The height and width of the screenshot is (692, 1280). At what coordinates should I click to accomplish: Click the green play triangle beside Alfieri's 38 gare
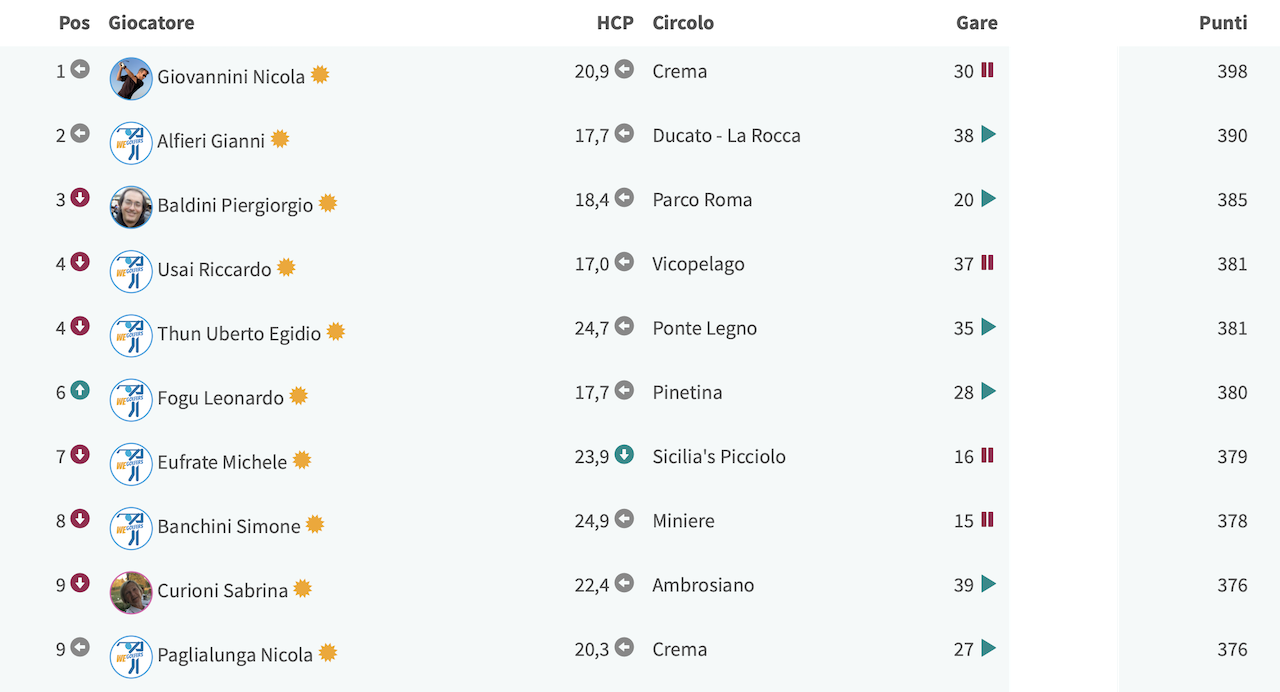click(988, 134)
